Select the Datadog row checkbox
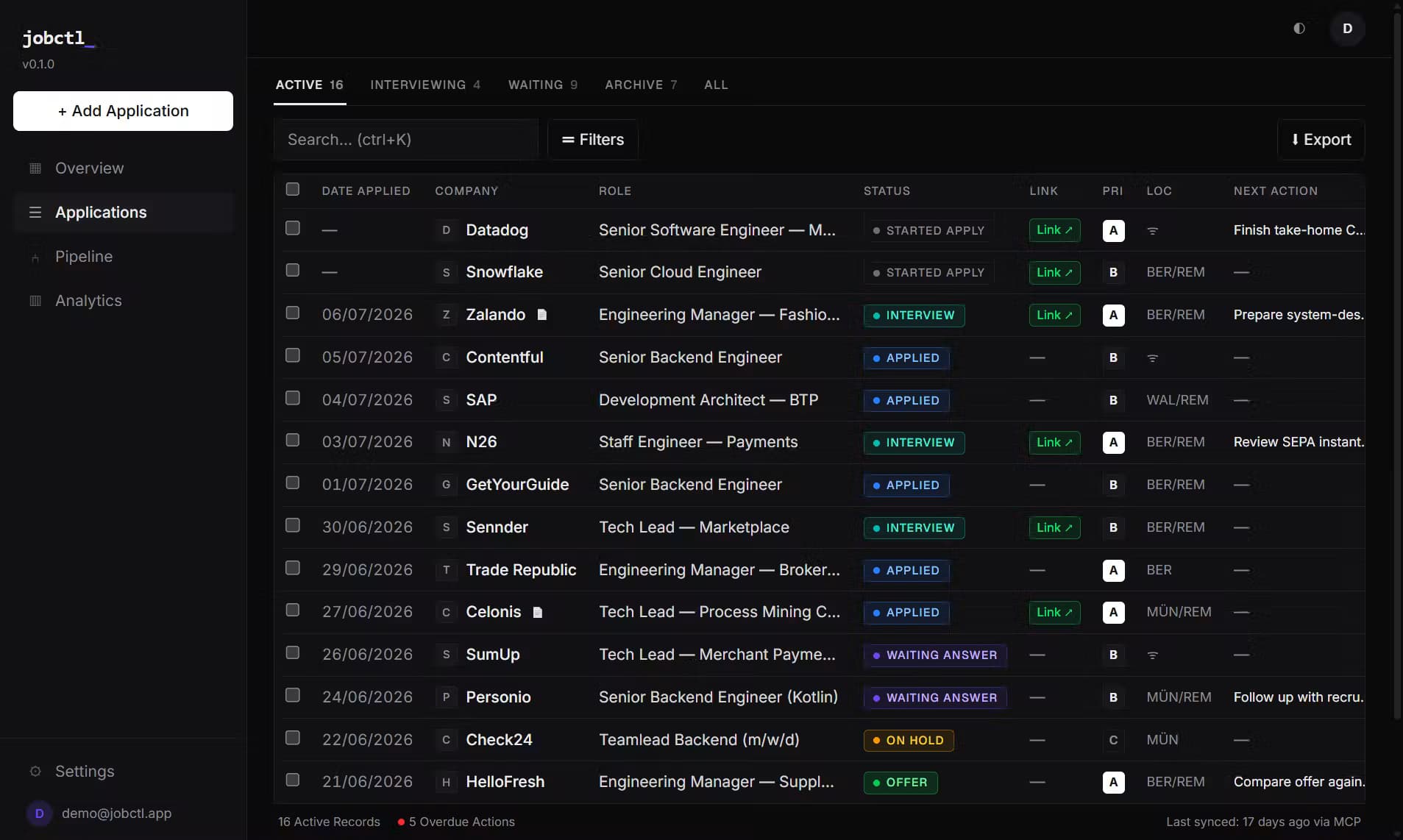 click(x=293, y=228)
